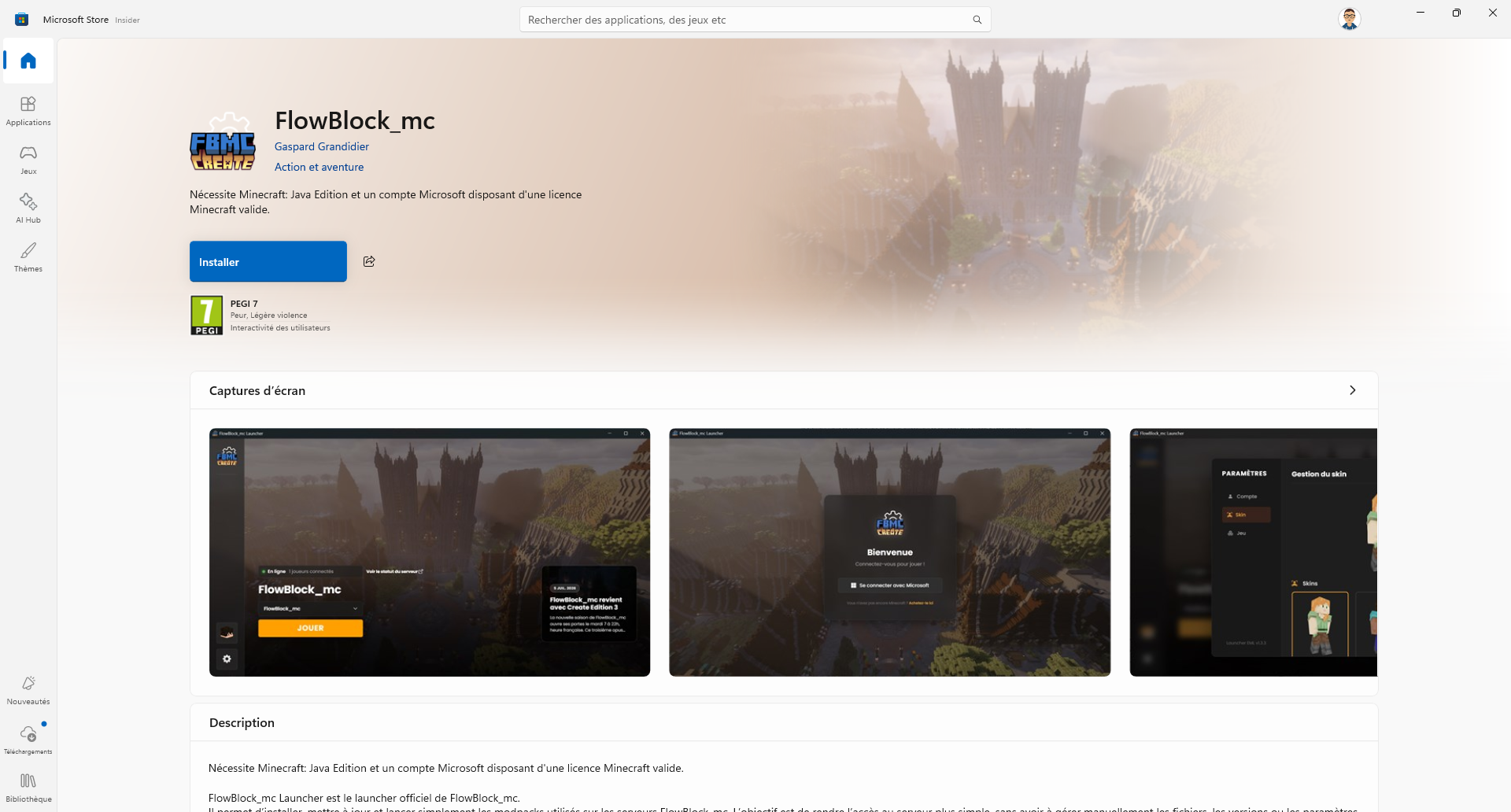Click 'FlowBlock_mc Launcher est le launcher officiel' line
The image size is (1511, 812).
(364, 798)
